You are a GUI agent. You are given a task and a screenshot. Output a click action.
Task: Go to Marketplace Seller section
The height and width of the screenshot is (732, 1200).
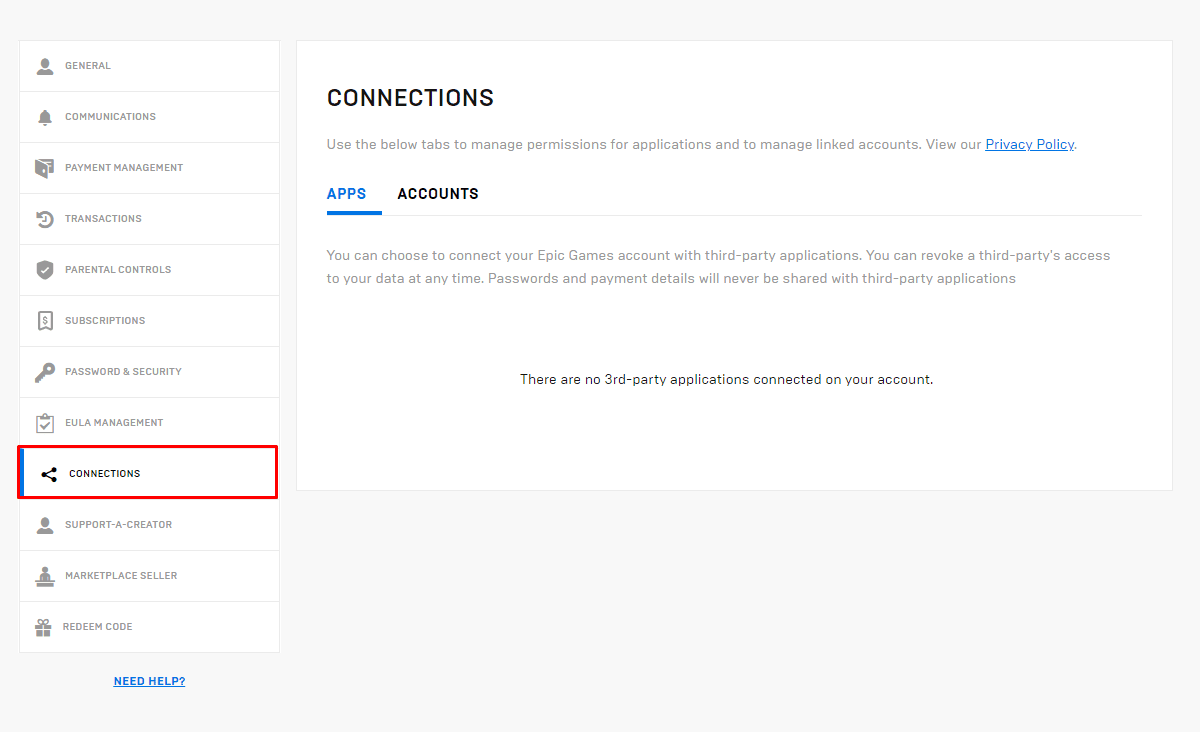click(150, 576)
